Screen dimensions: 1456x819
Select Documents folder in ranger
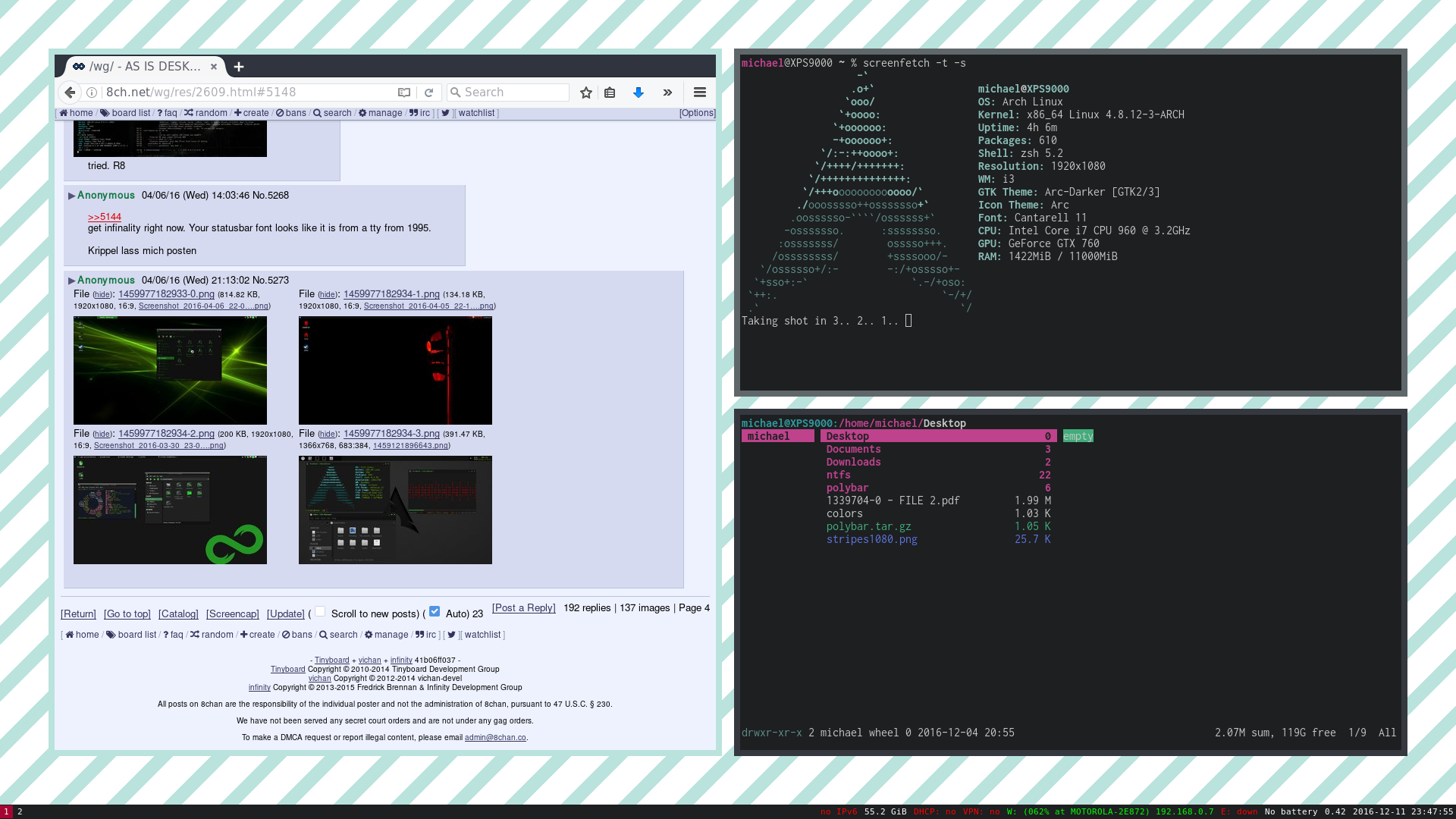tap(938, 450)
